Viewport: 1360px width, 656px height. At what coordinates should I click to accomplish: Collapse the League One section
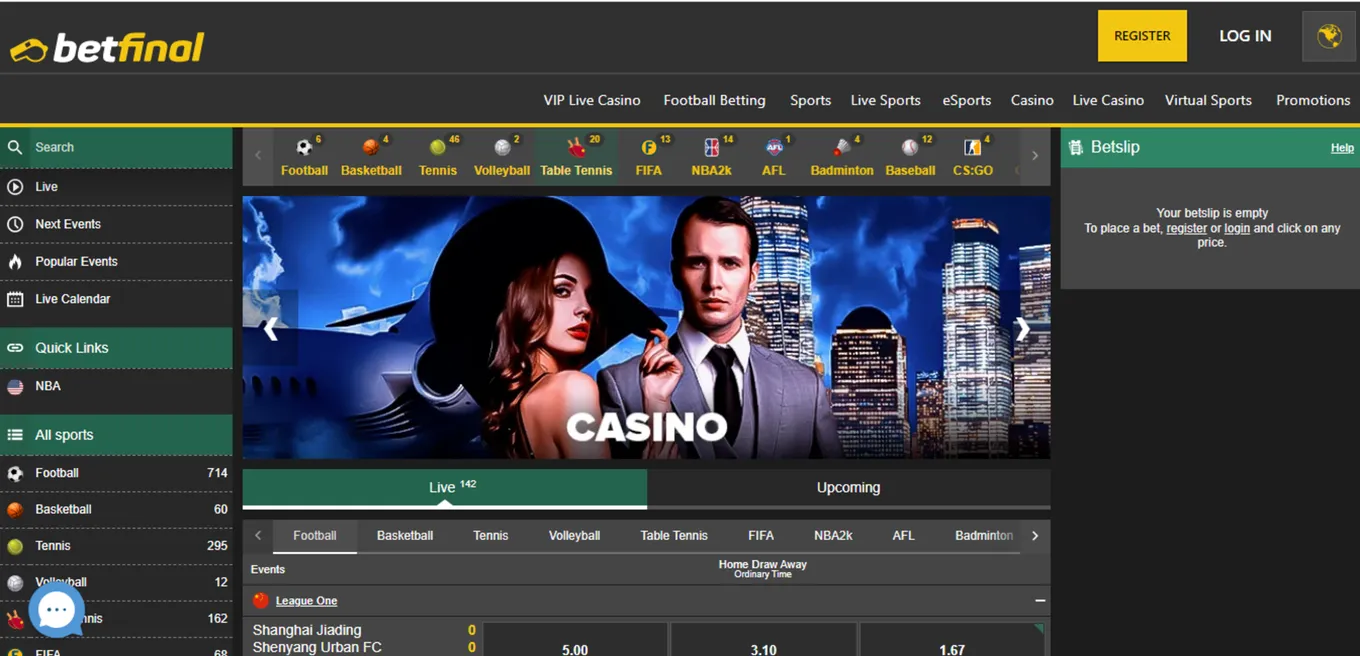[x=1040, y=601]
